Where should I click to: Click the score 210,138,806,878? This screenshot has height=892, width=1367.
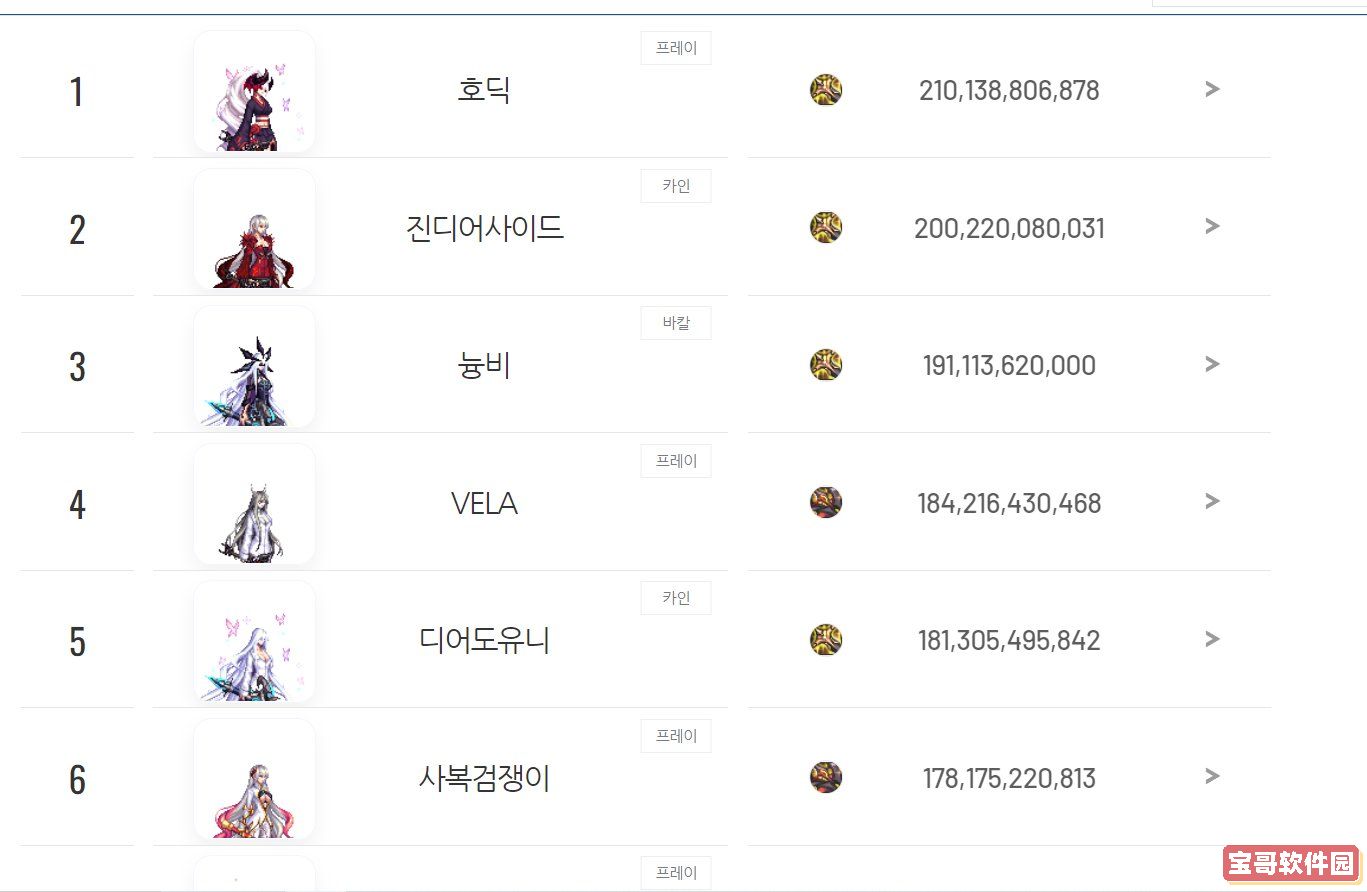1009,91
